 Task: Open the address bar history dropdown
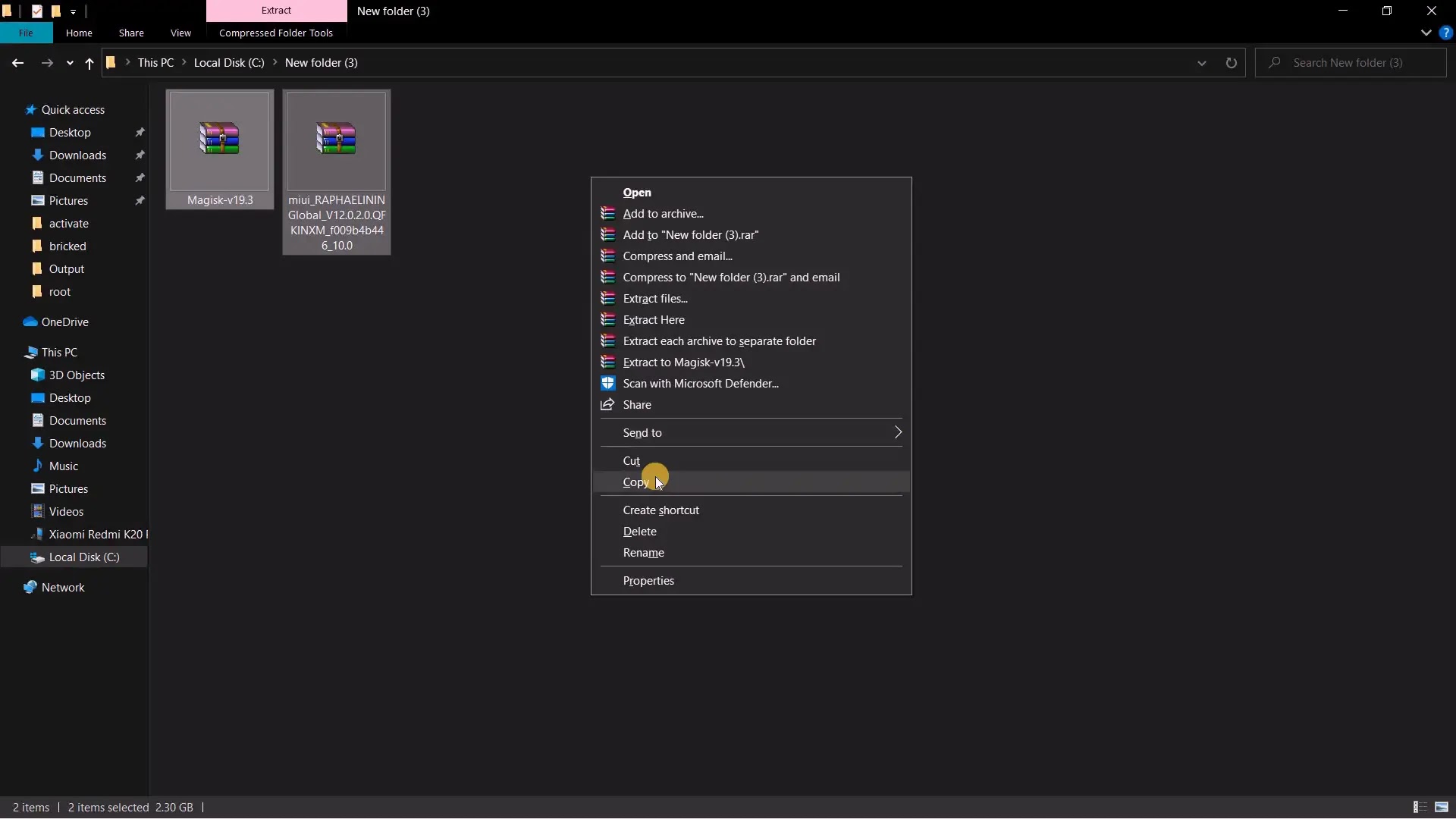pyautogui.click(x=1201, y=63)
